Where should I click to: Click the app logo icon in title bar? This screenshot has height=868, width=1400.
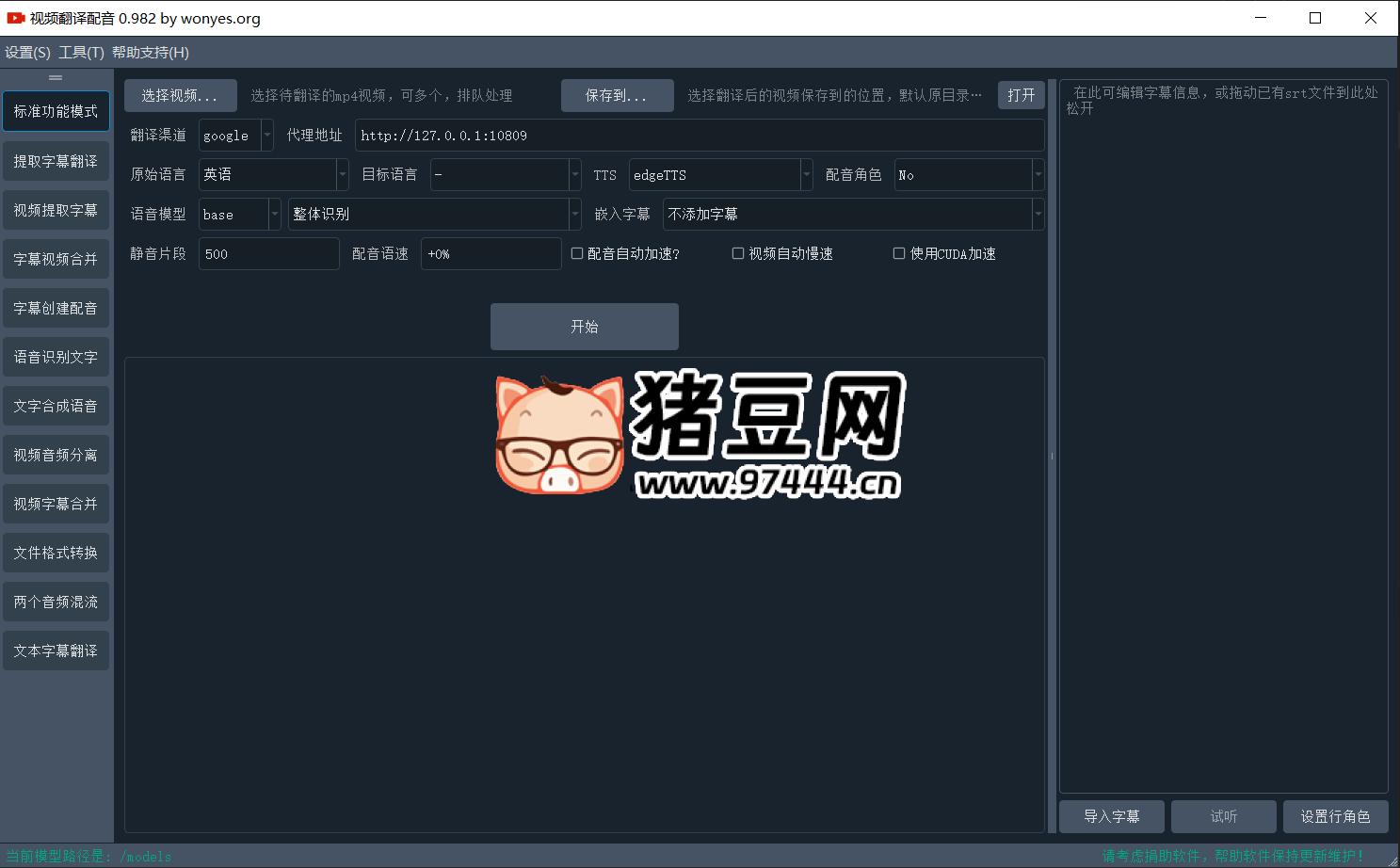click(x=15, y=18)
